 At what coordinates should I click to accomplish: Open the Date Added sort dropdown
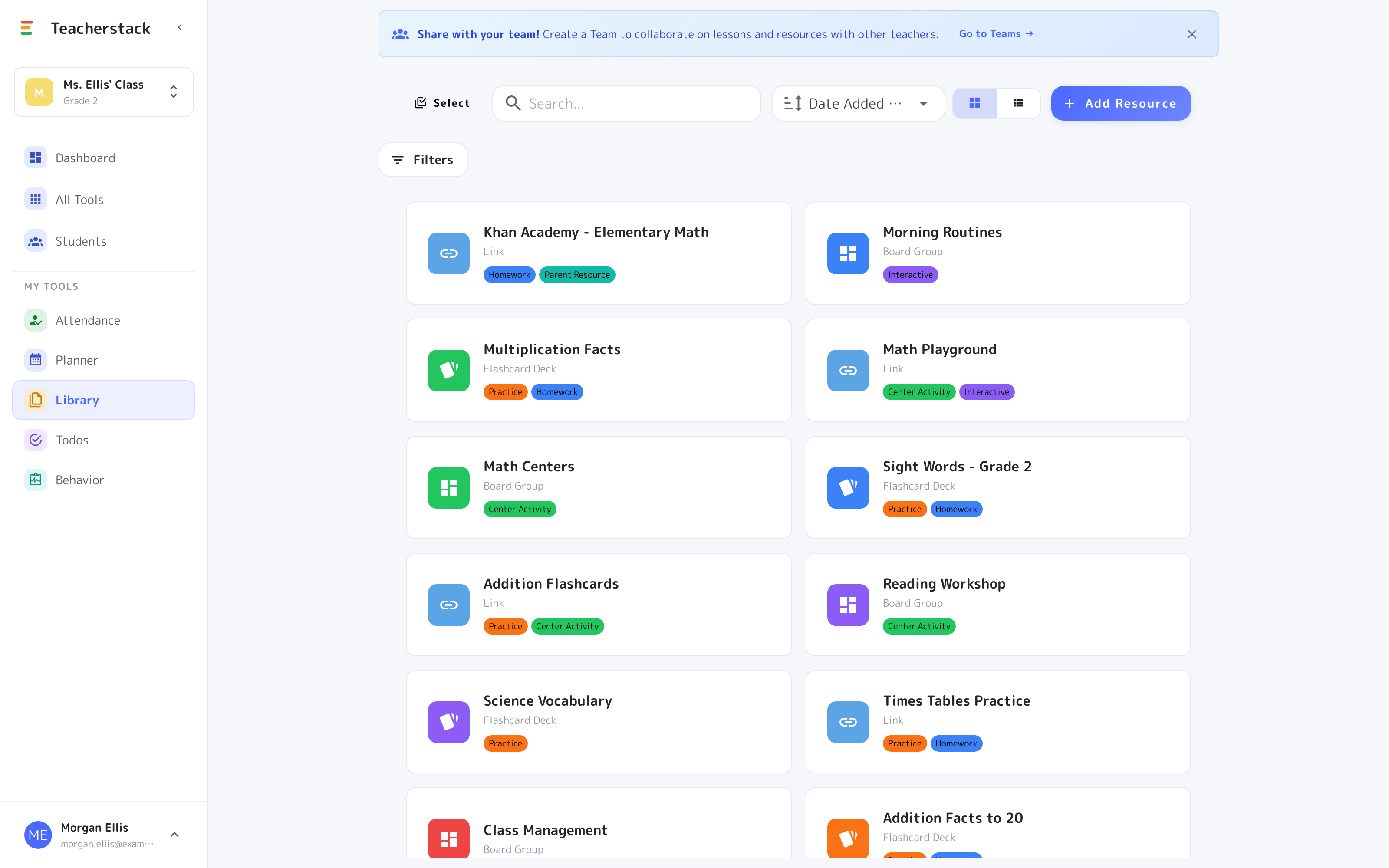tap(858, 103)
